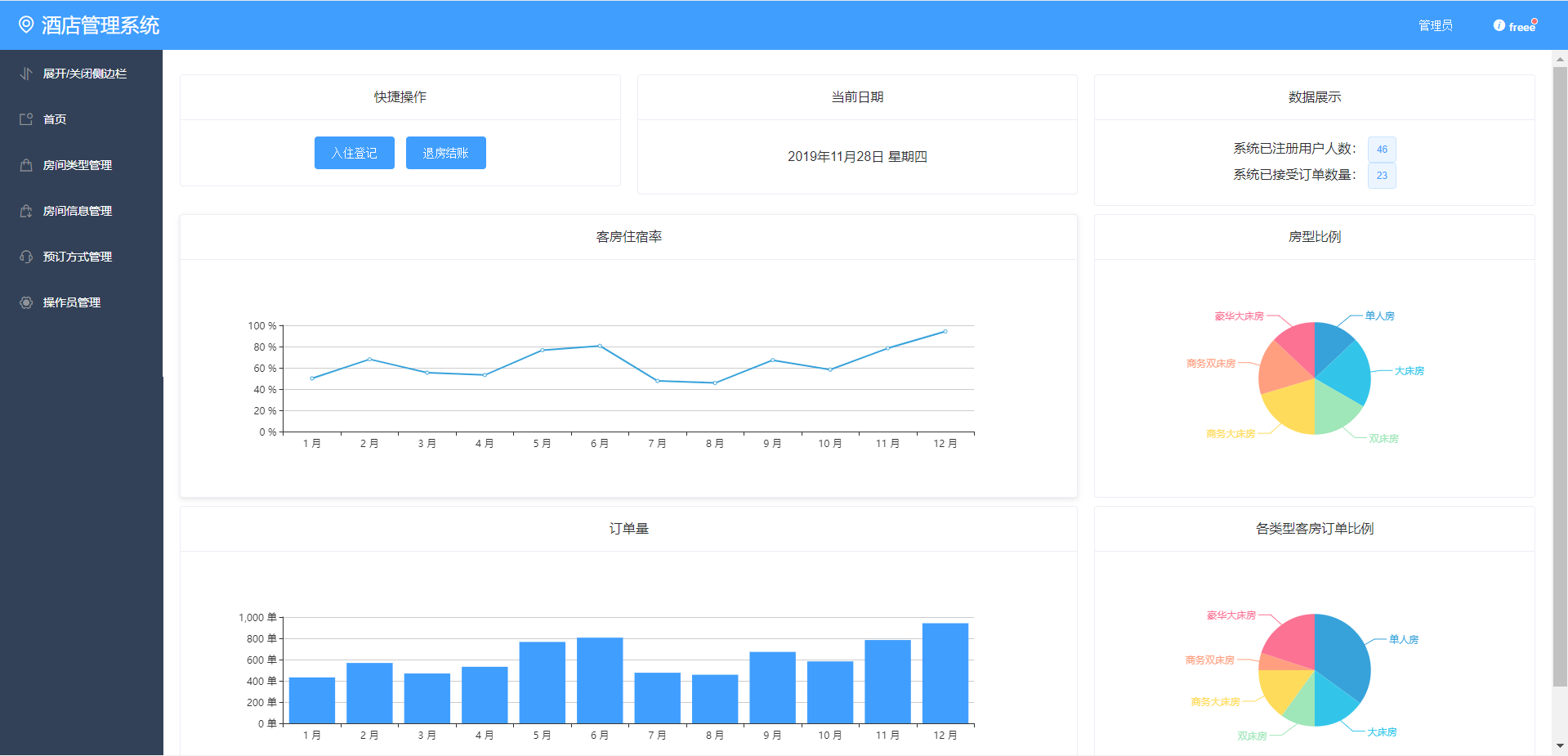This screenshot has height=756, width=1568.
Task: Click the room info management icon
Action: (x=26, y=211)
